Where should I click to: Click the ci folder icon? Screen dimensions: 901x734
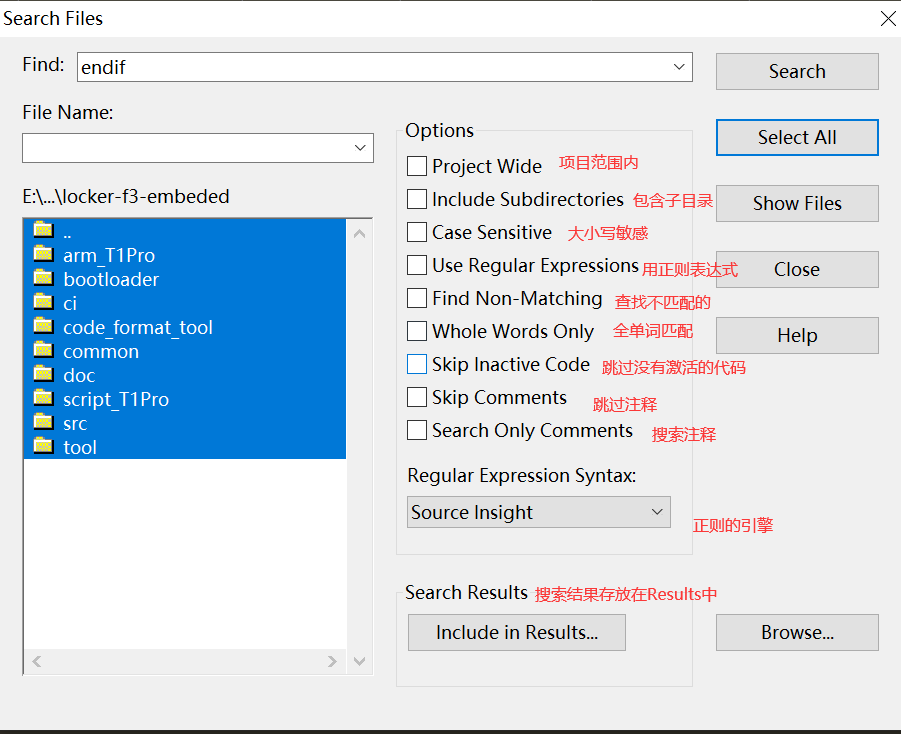coord(43,302)
